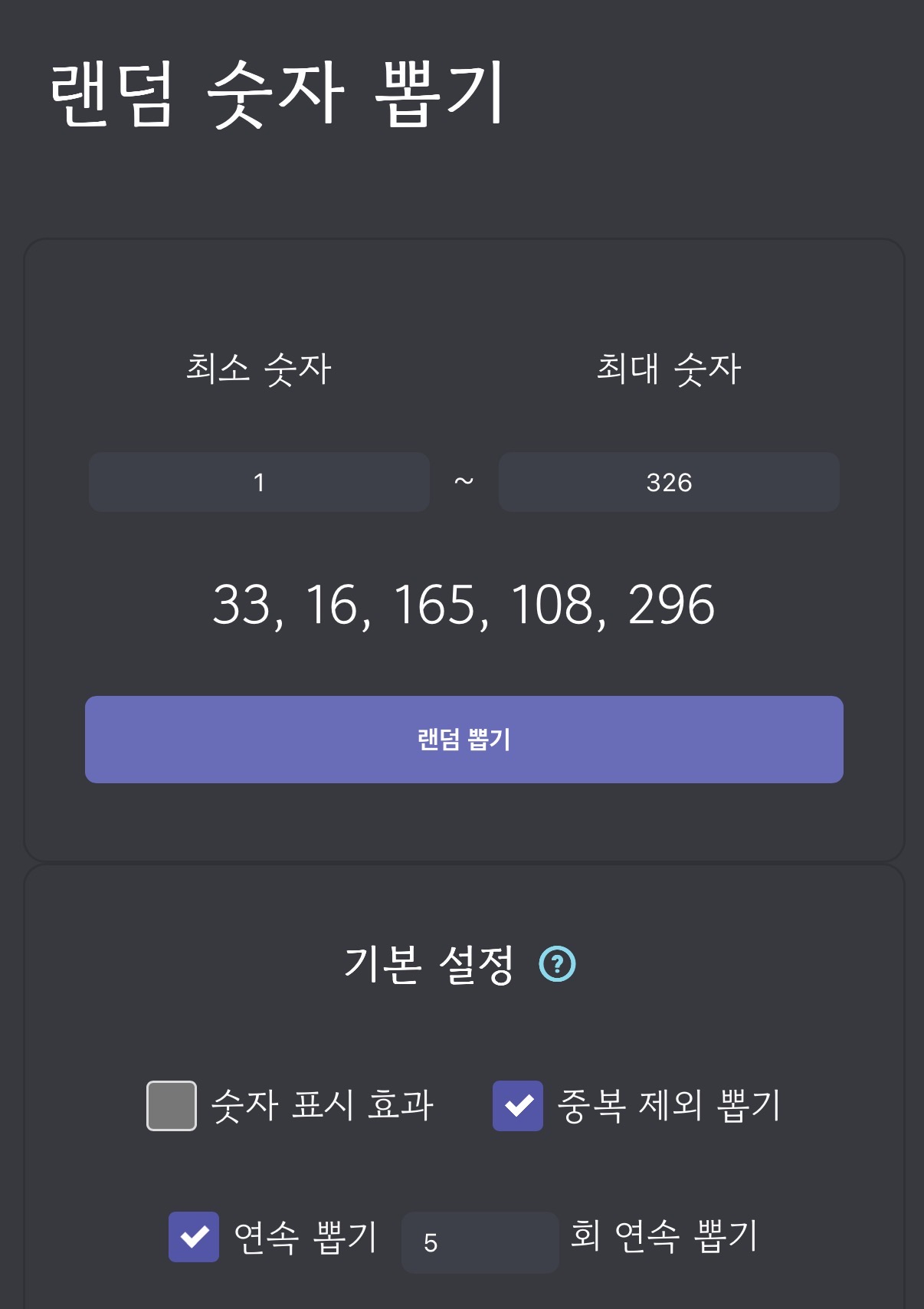924x1309 pixels.
Task: Uncheck the 중복 제외 뽑기 checkbox
Action: [x=518, y=1105]
